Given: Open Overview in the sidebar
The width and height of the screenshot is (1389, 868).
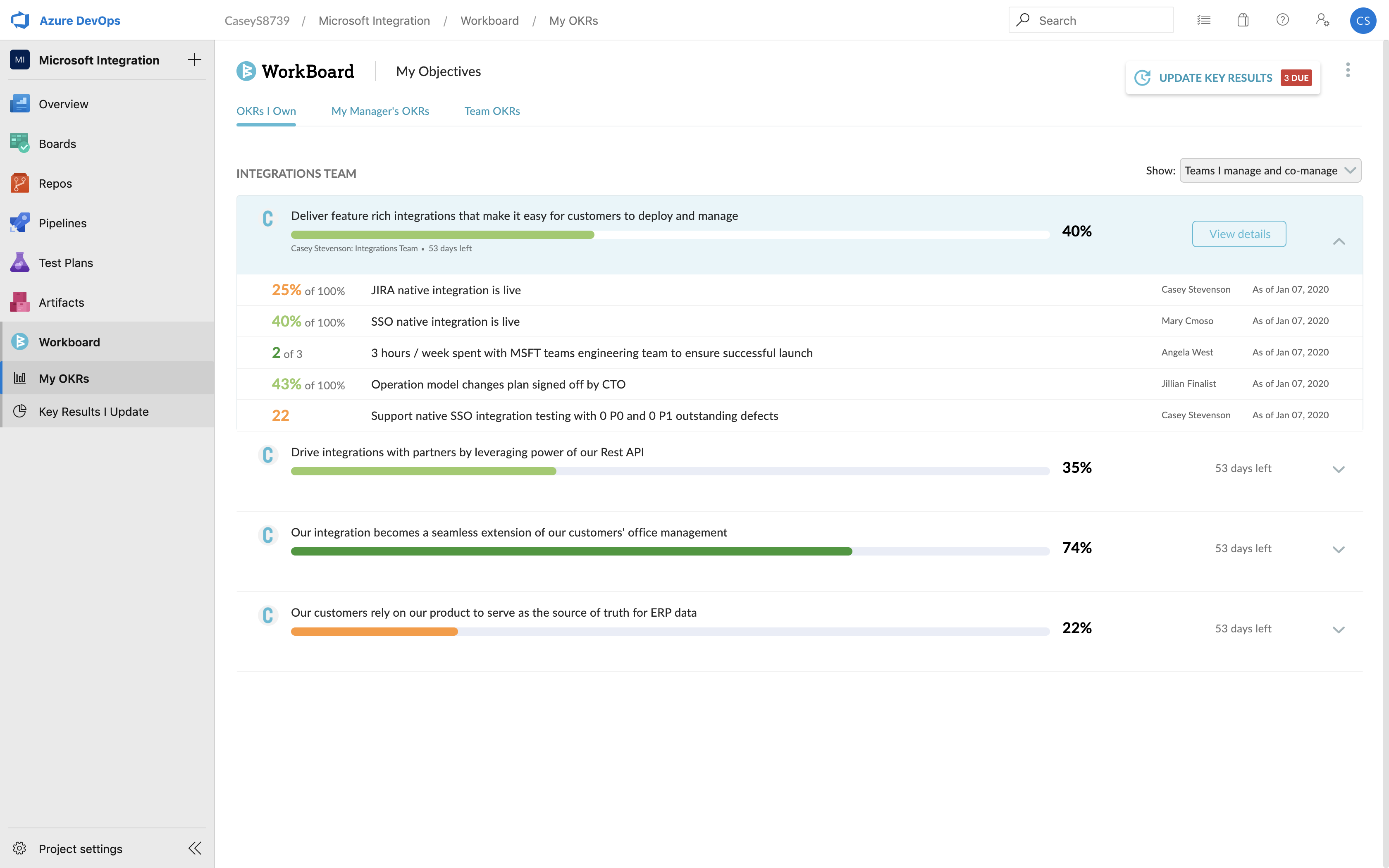Looking at the screenshot, I should tap(107, 104).
